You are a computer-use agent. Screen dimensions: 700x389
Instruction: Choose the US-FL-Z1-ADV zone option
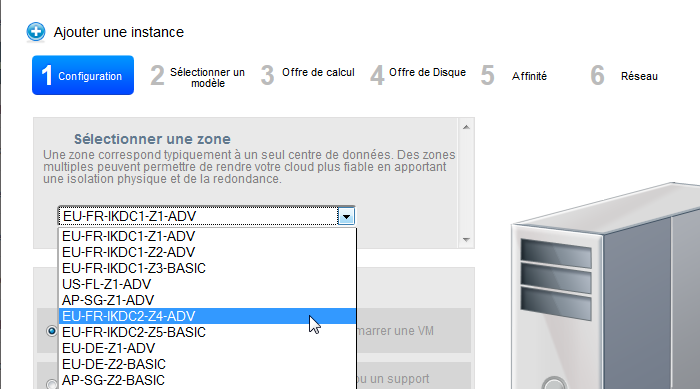[208, 284]
